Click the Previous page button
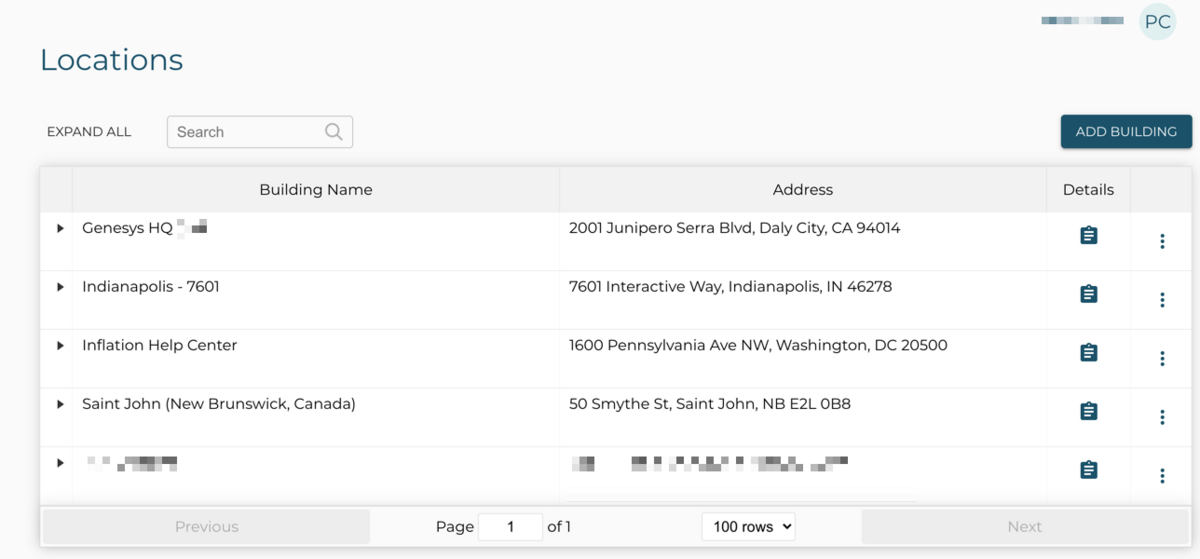This screenshot has width=1200, height=559. click(x=206, y=527)
